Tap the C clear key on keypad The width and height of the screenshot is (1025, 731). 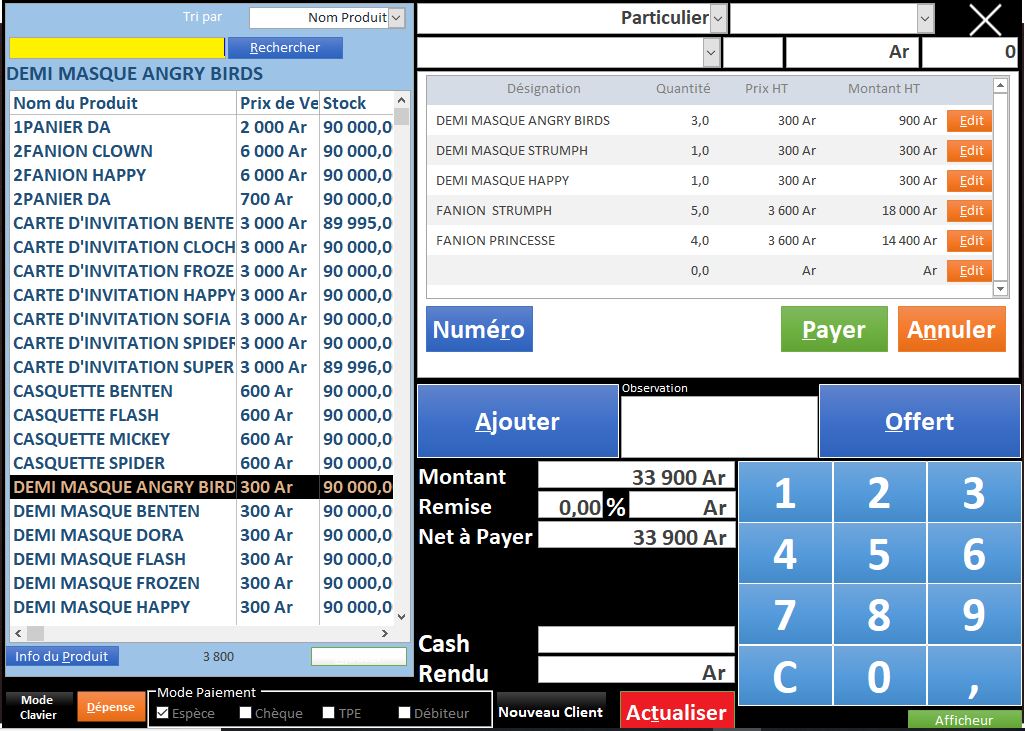(x=784, y=677)
